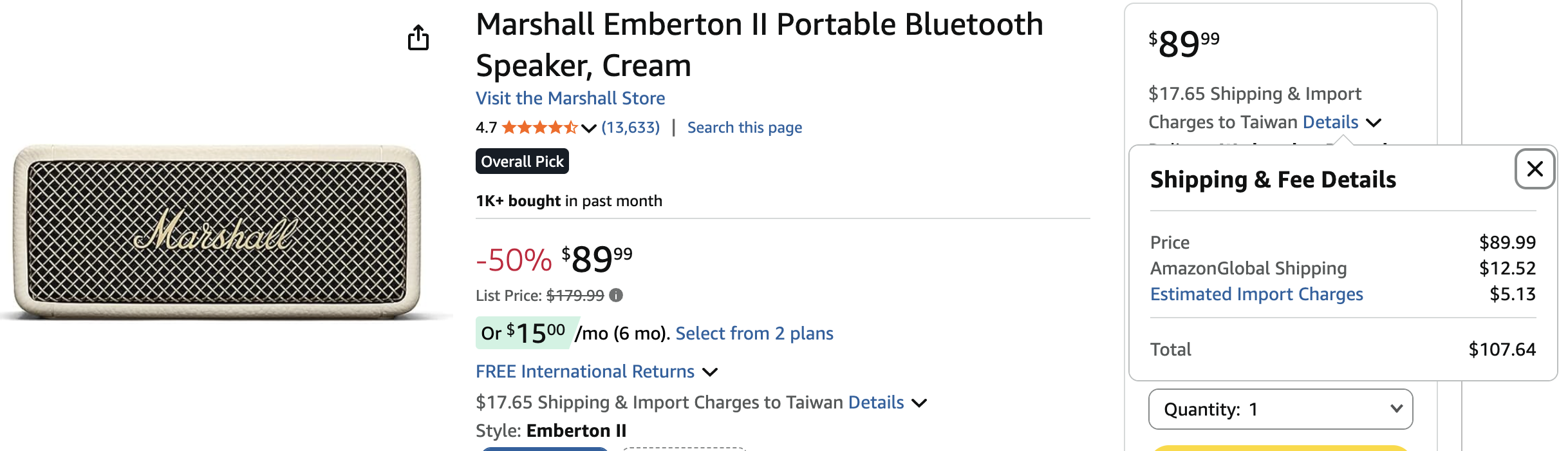Open Estimated Import Charges link
Viewport: 1568px width, 451px height.
point(1256,294)
